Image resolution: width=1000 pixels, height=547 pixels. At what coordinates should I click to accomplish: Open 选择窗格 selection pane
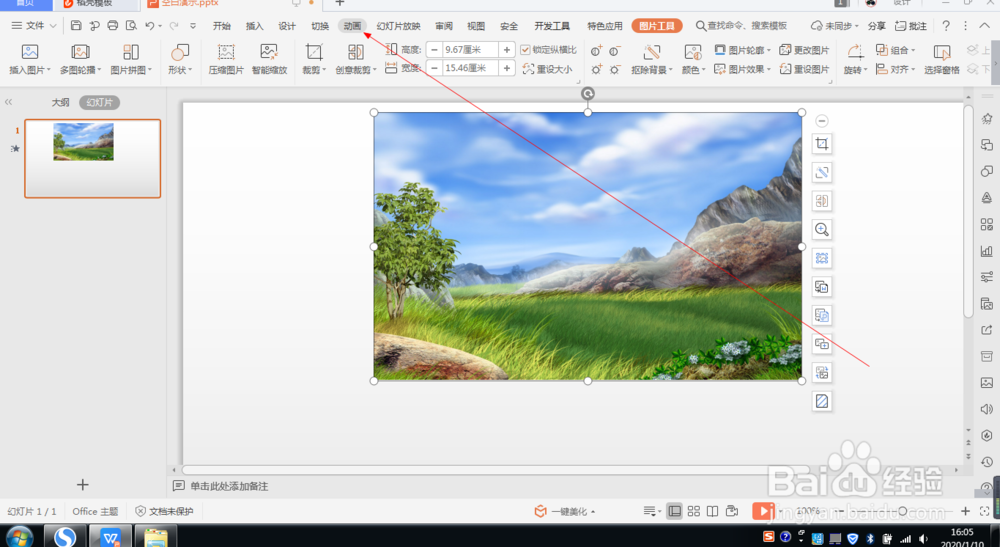941,59
